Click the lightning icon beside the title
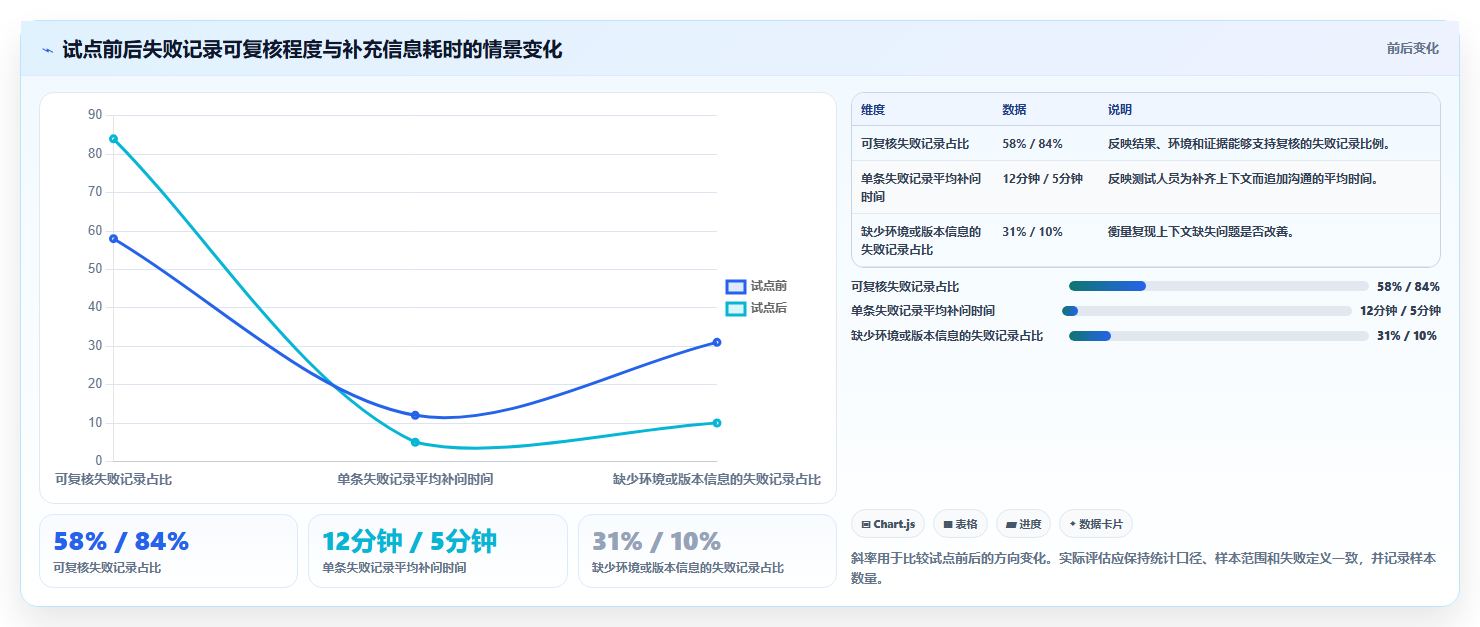The image size is (1480, 627). click(x=48, y=49)
